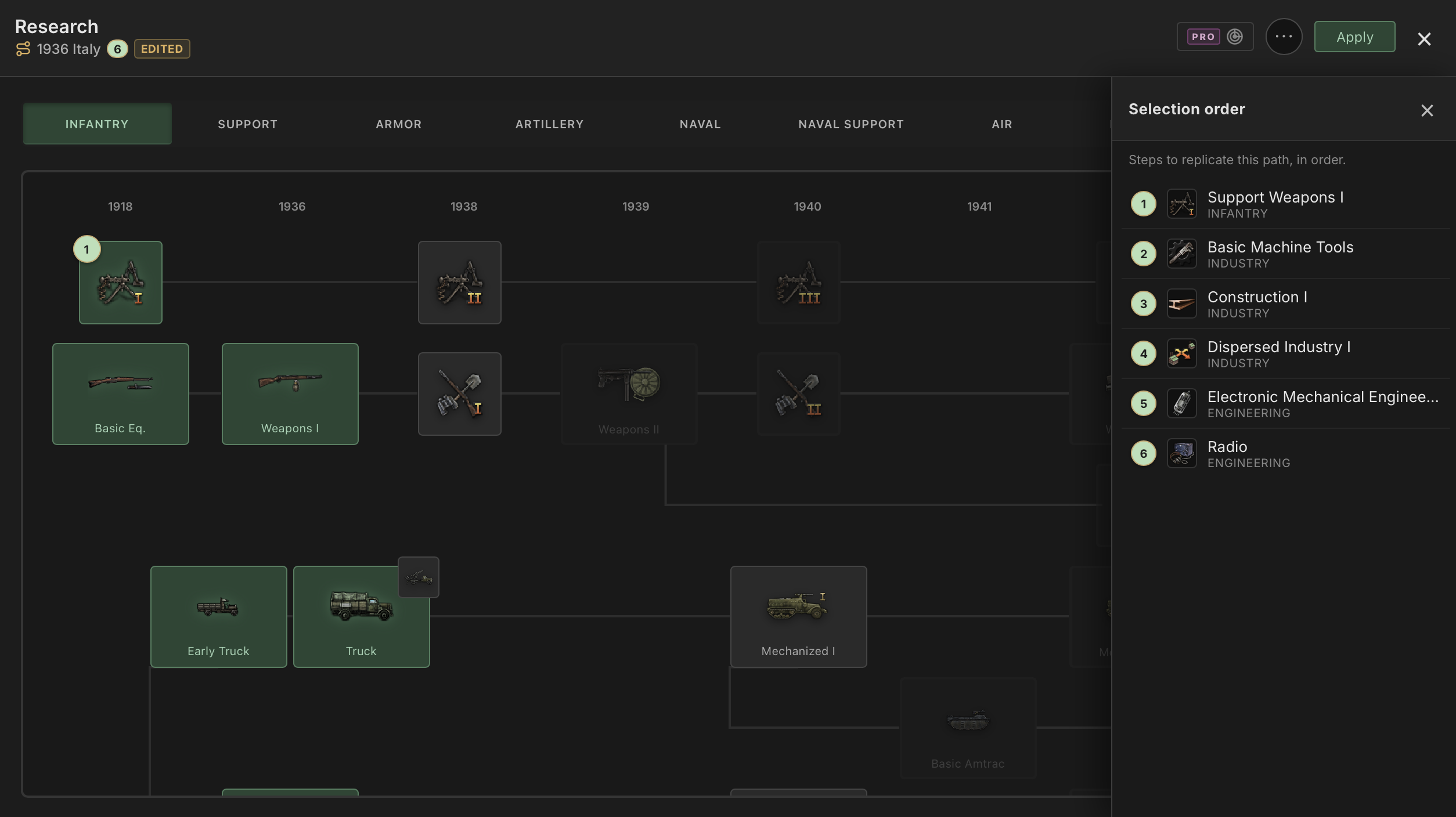Select the Weapons II submachine gun node

(x=629, y=394)
